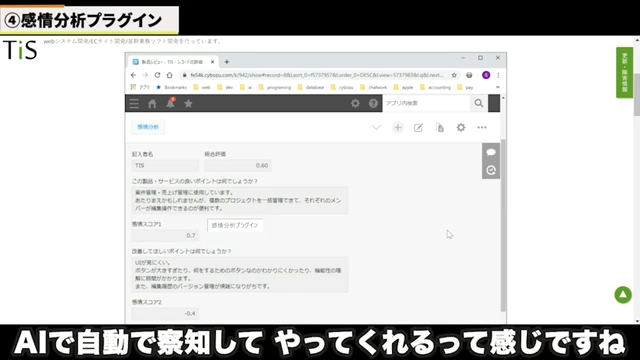Click the browser address bar URL
The width and height of the screenshot is (640, 360).
[x=316, y=75]
